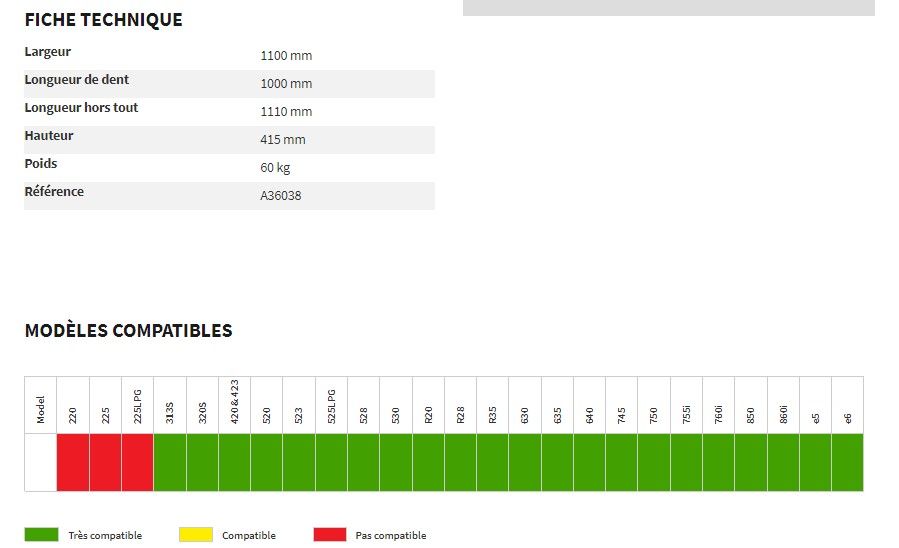Click the green cell under model 313S
The height and width of the screenshot is (548, 899).
[170, 462]
